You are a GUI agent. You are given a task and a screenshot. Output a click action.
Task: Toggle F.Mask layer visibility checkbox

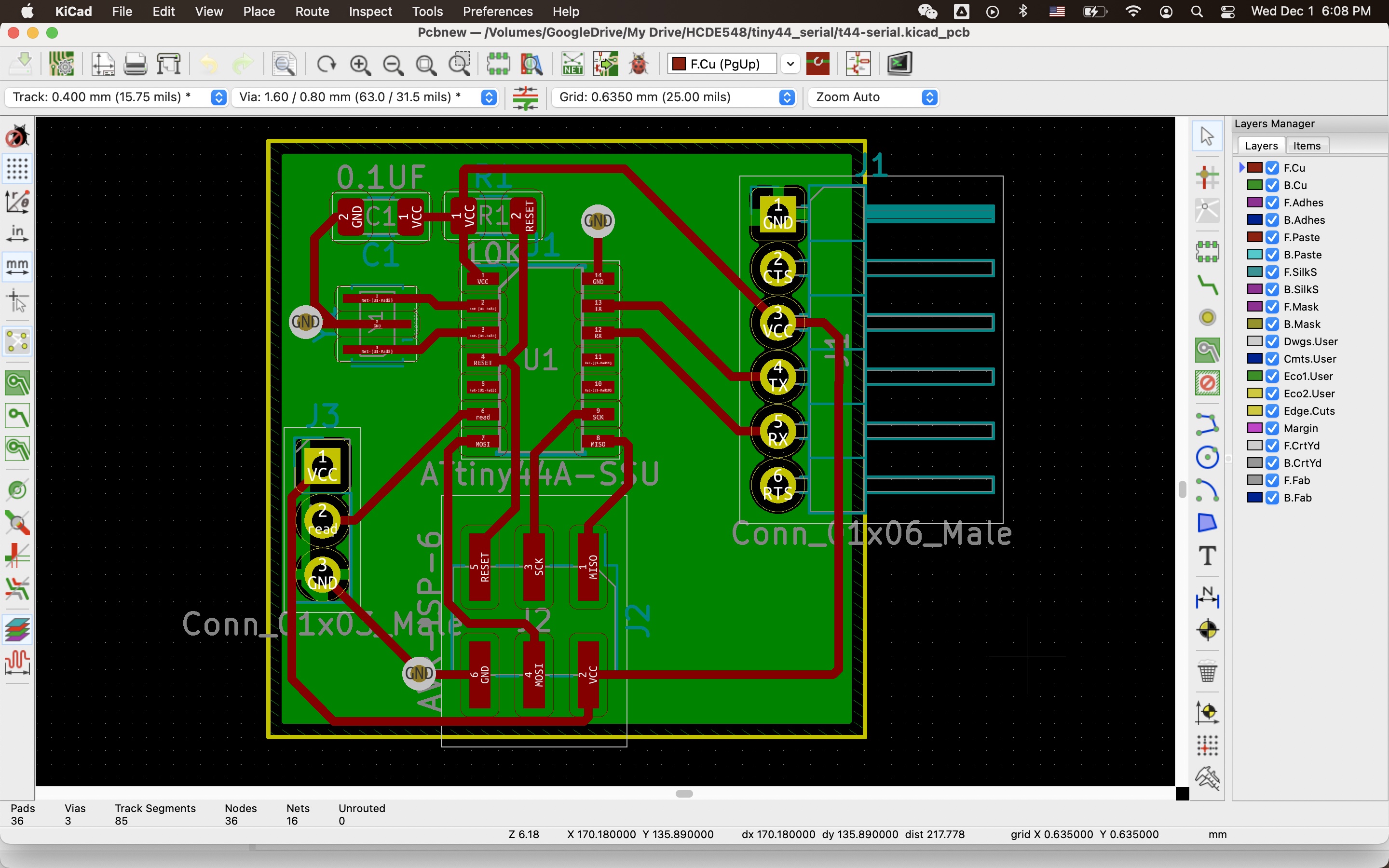click(1272, 307)
